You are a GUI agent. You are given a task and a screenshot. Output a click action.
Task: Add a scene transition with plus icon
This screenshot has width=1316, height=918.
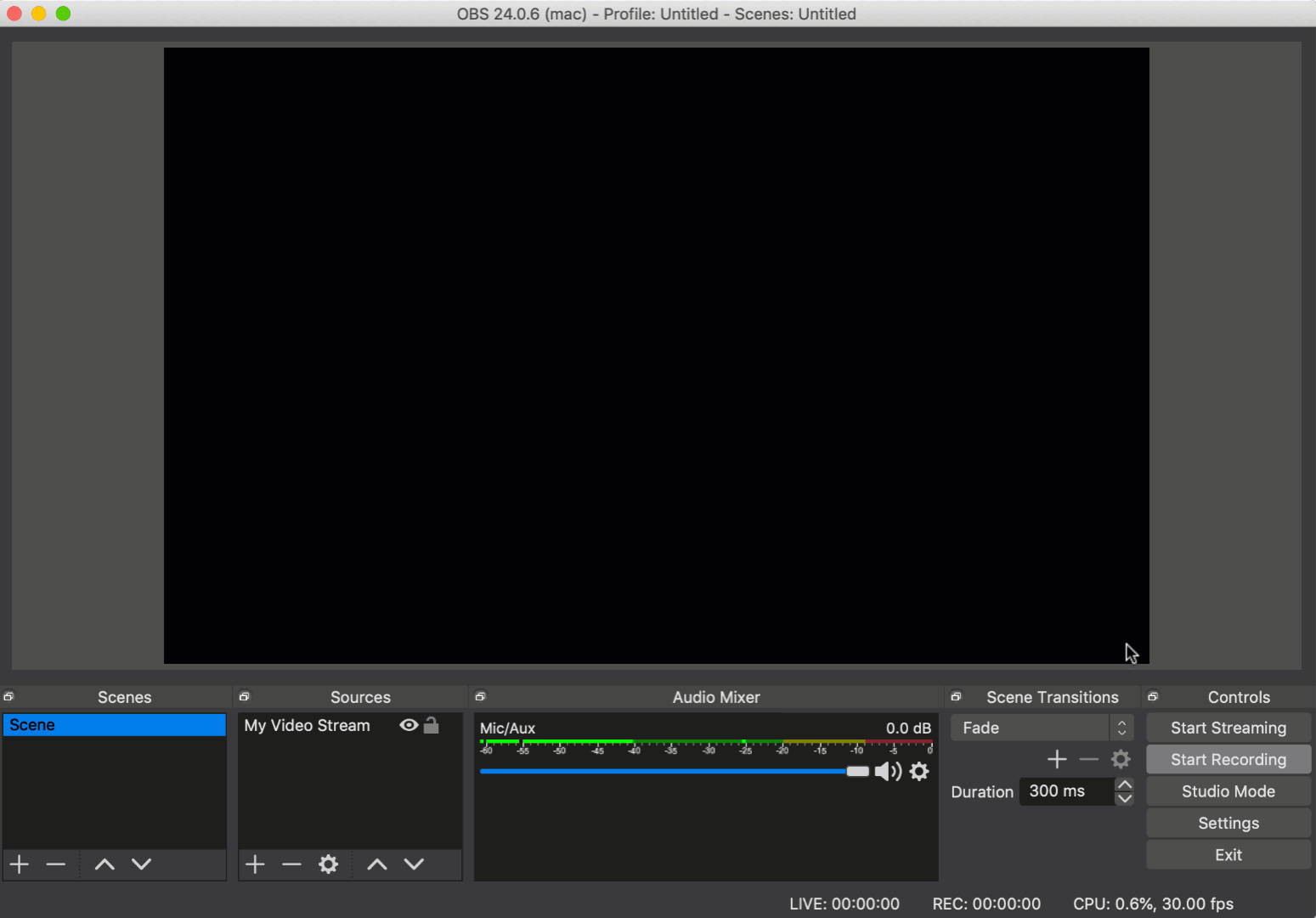1057,759
